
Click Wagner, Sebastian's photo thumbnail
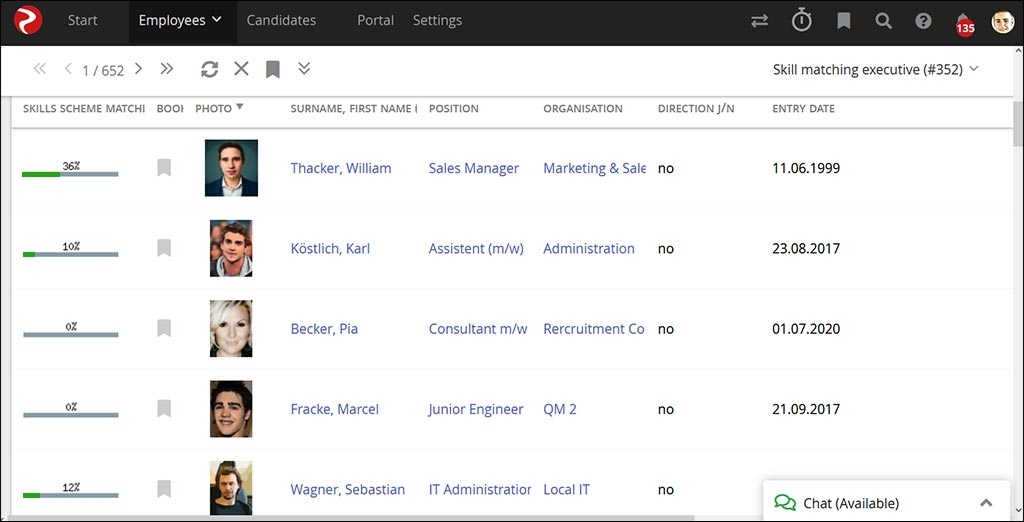231,488
